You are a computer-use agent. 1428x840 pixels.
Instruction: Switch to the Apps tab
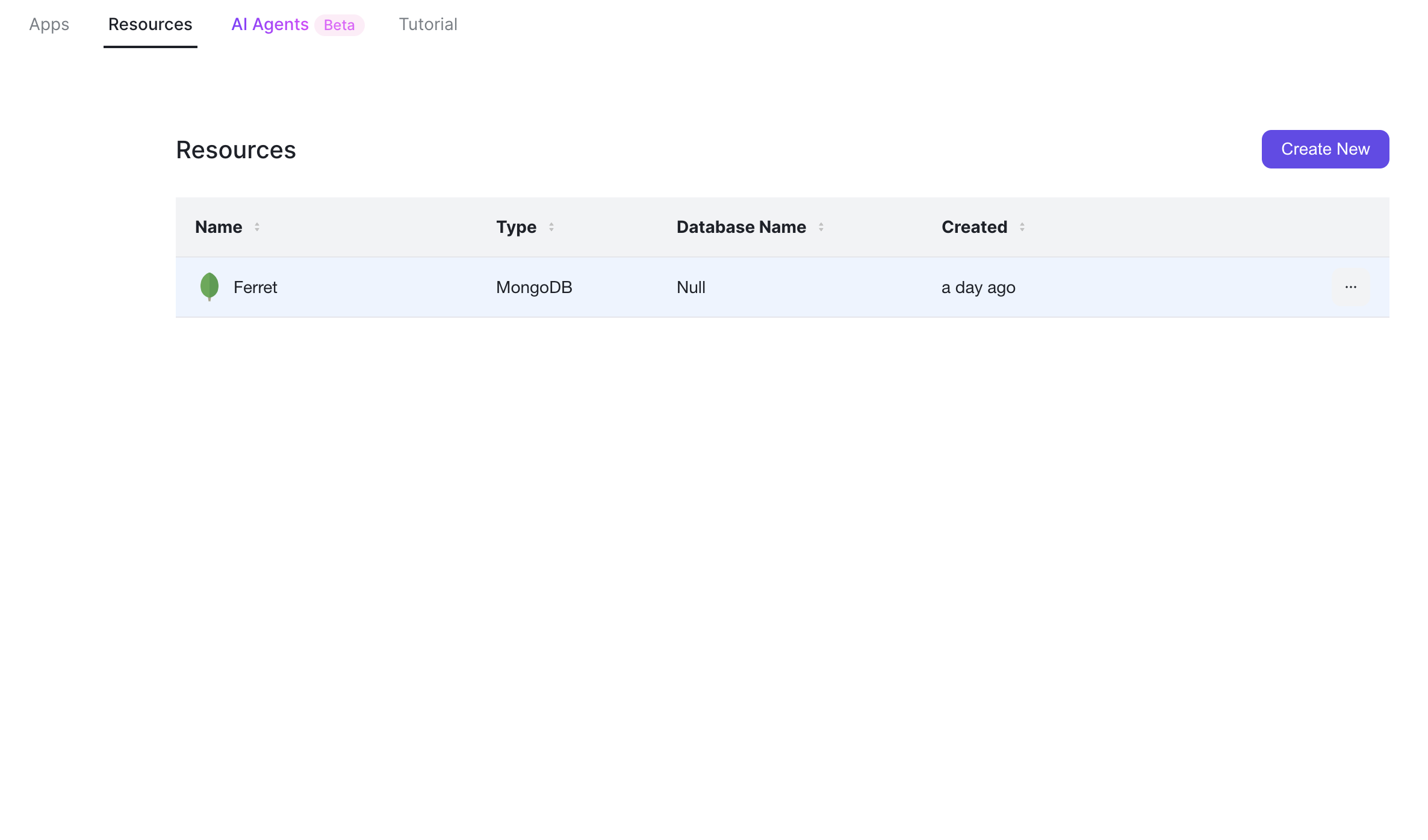49,24
